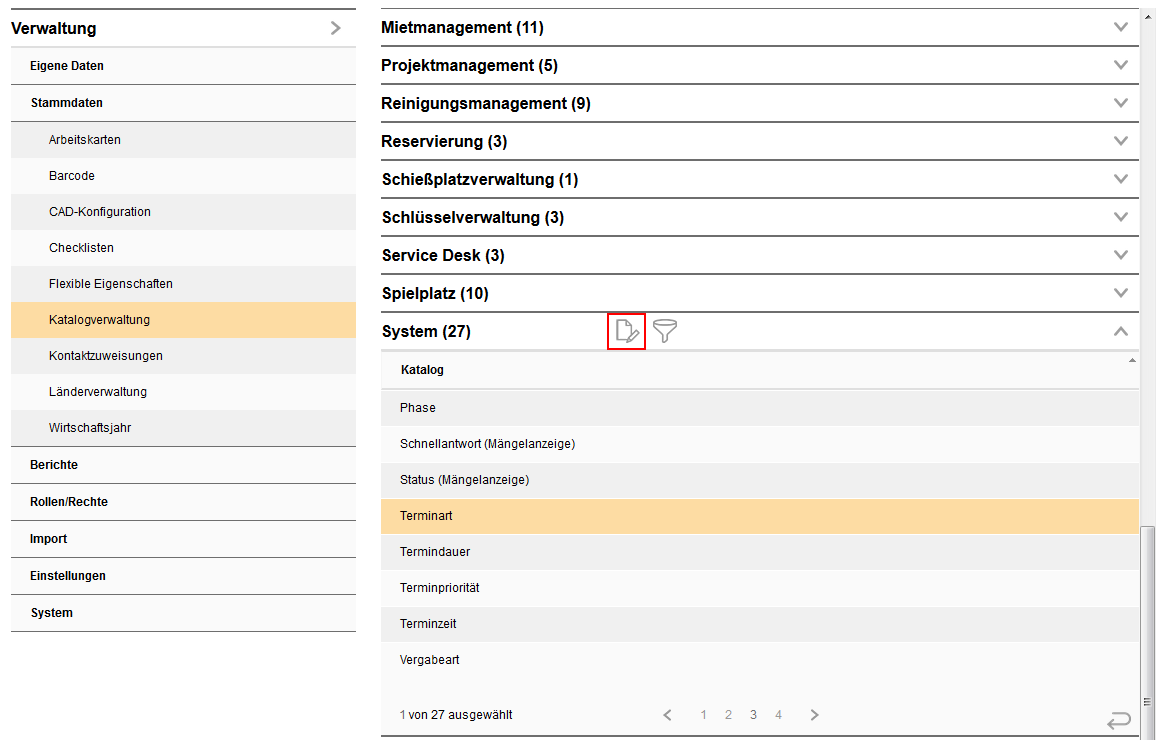This screenshot has height=740, width=1164.
Task: Expand the Schlüsselverwaltung (3) section
Action: tap(1120, 217)
